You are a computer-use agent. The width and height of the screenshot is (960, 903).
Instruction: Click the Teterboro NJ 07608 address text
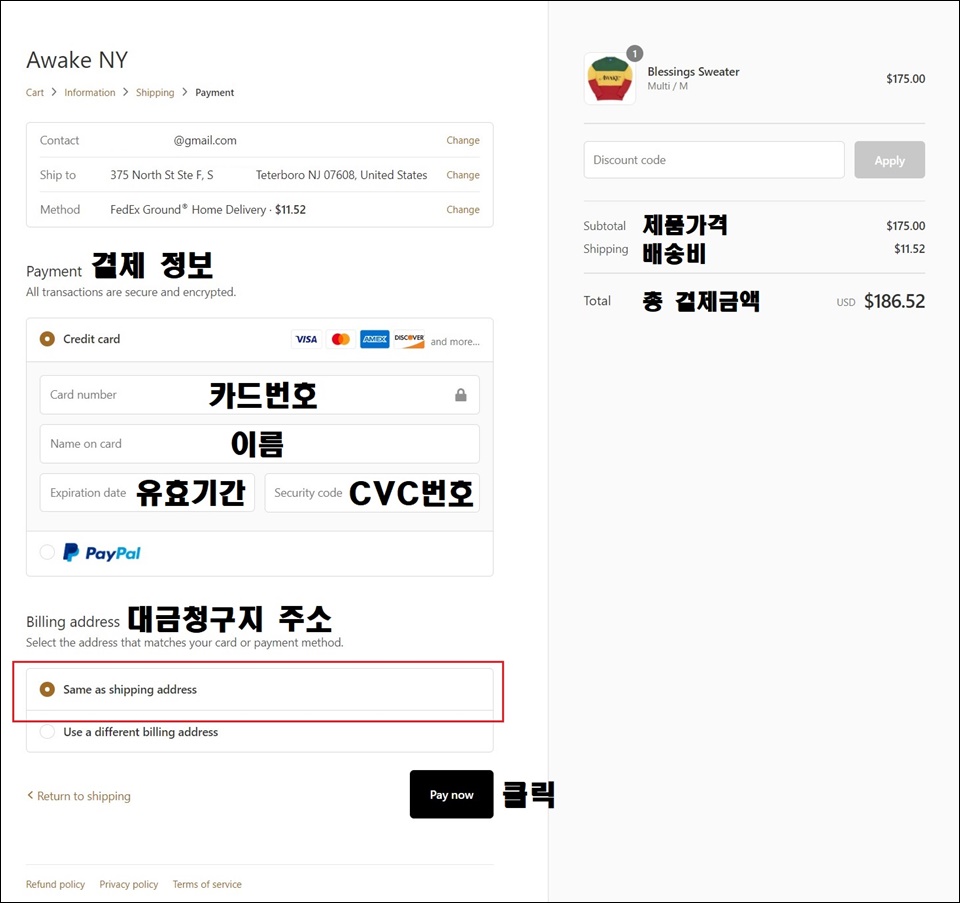pos(341,175)
